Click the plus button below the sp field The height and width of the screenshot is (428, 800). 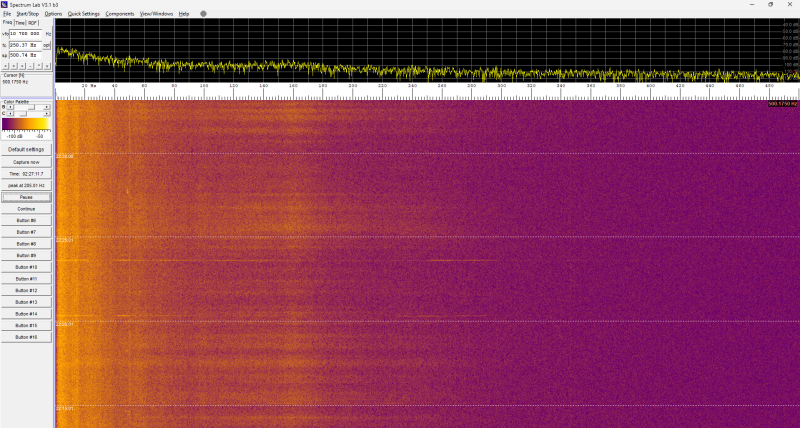point(22,66)
